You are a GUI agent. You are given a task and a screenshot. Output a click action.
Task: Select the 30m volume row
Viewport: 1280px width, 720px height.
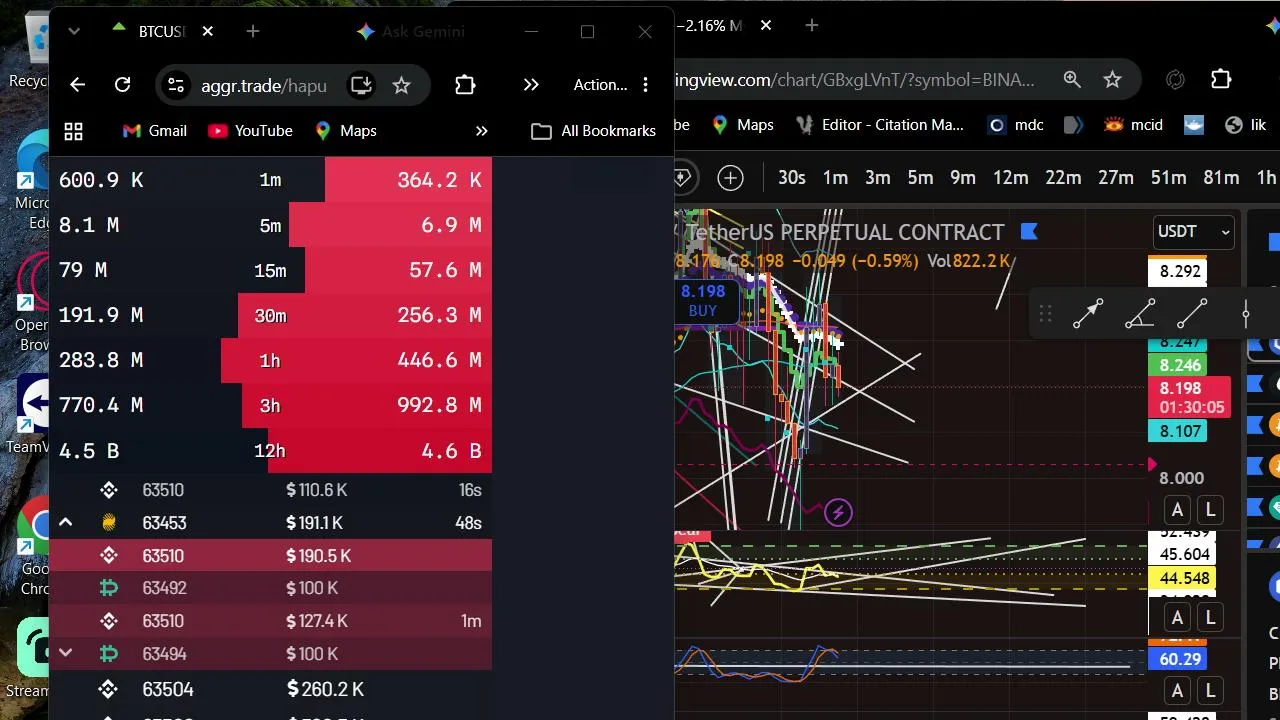point(270,315)
